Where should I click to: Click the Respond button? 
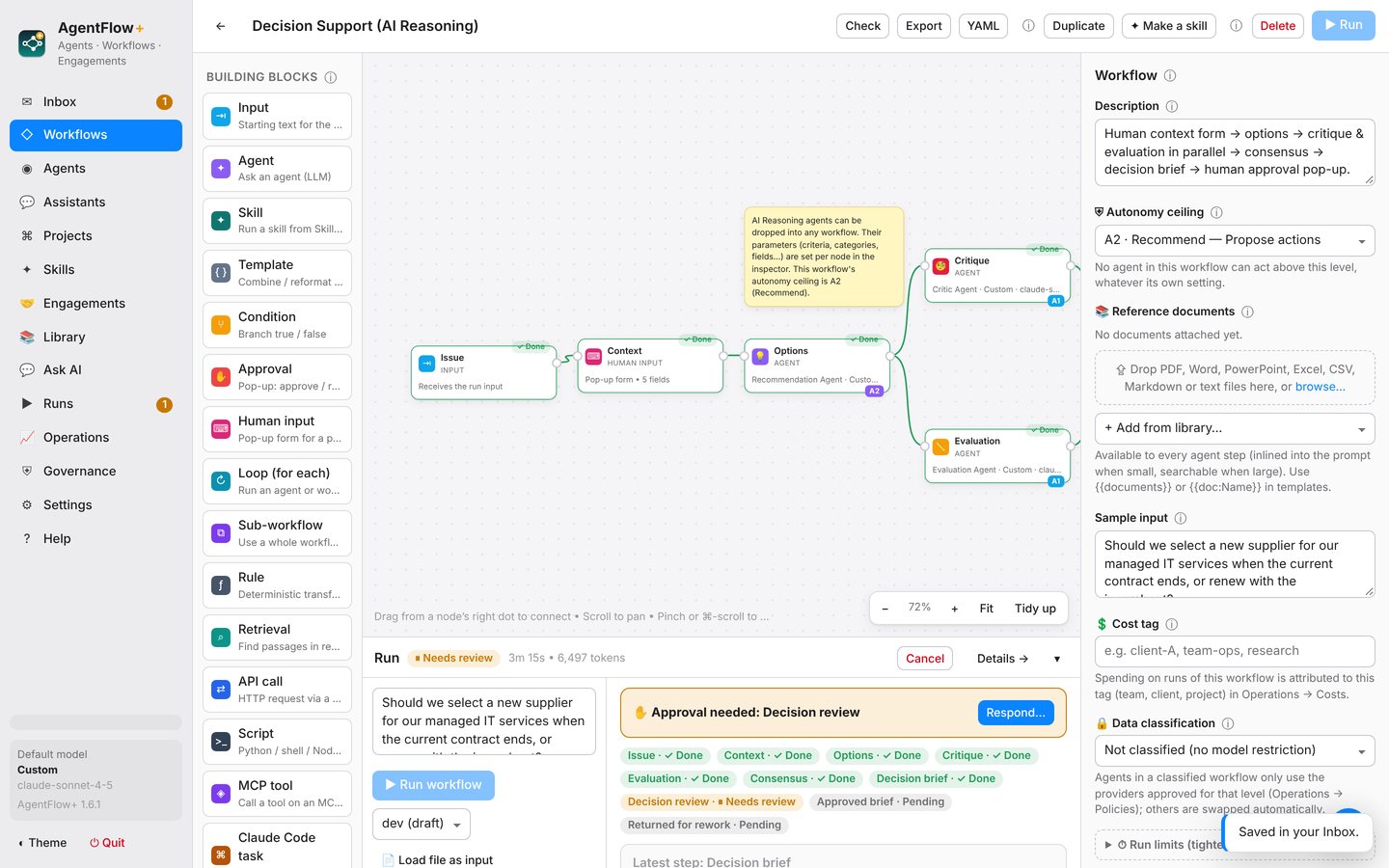tap(1016, 713)
